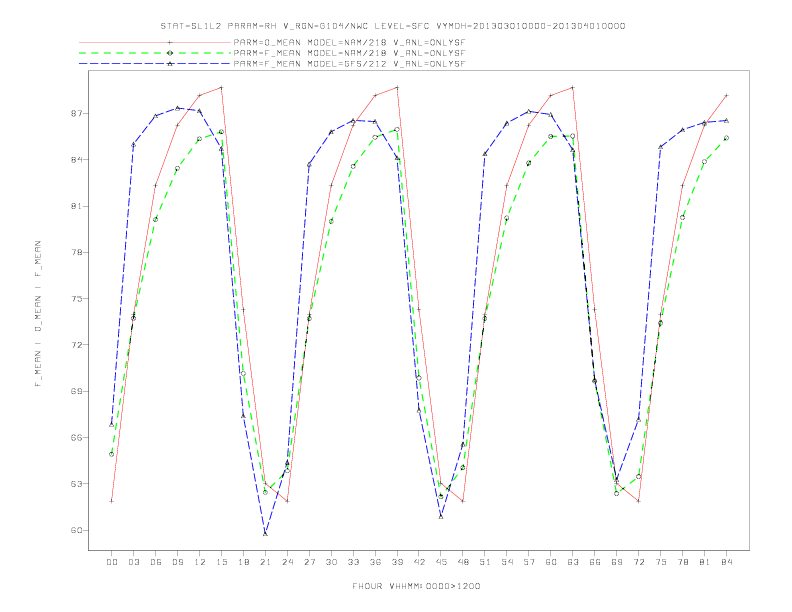Click the y-axis tick label 81
792x612 pixels.
(x=75, y=206)
